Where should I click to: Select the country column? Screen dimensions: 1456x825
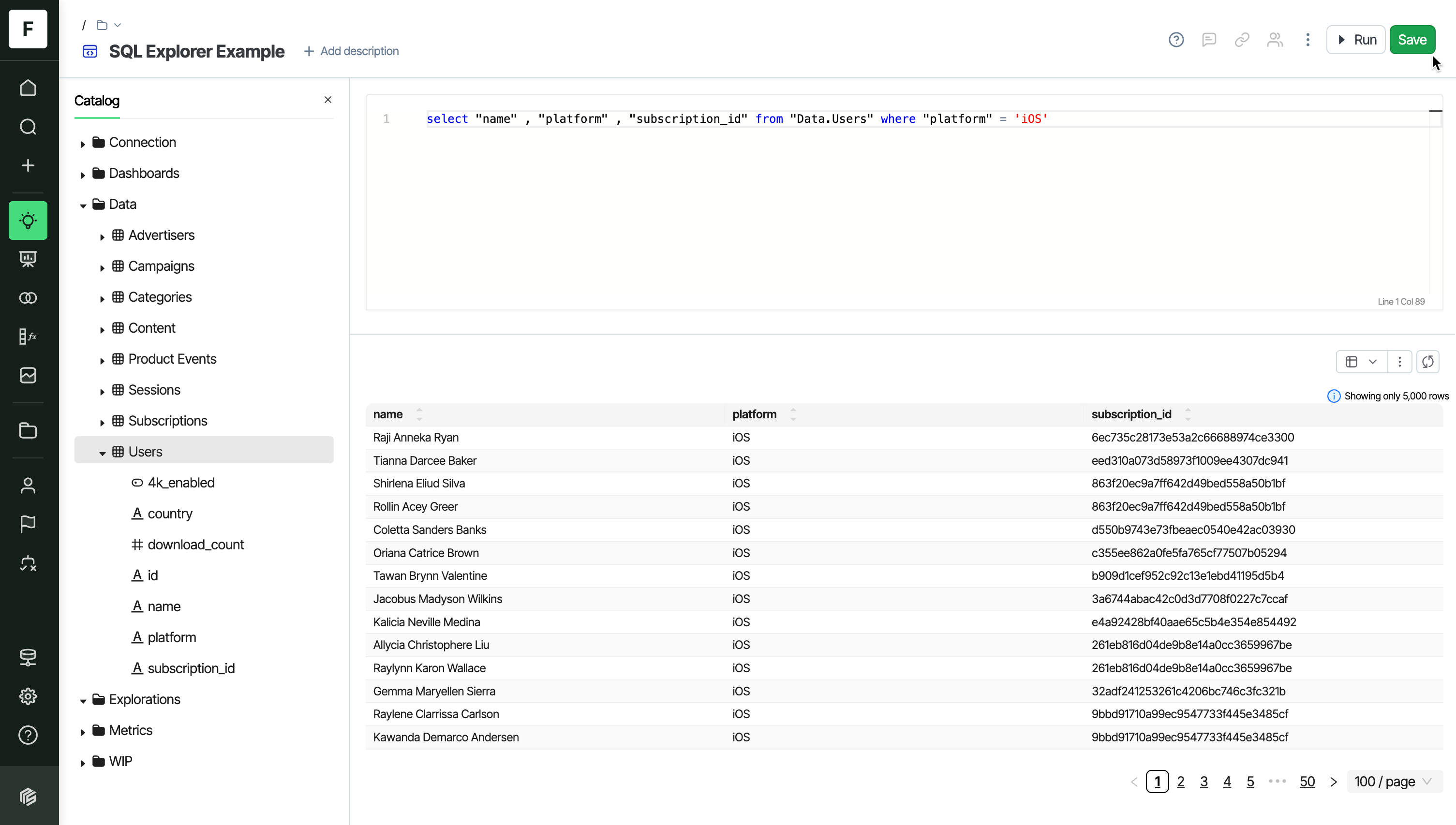(162, 514)
